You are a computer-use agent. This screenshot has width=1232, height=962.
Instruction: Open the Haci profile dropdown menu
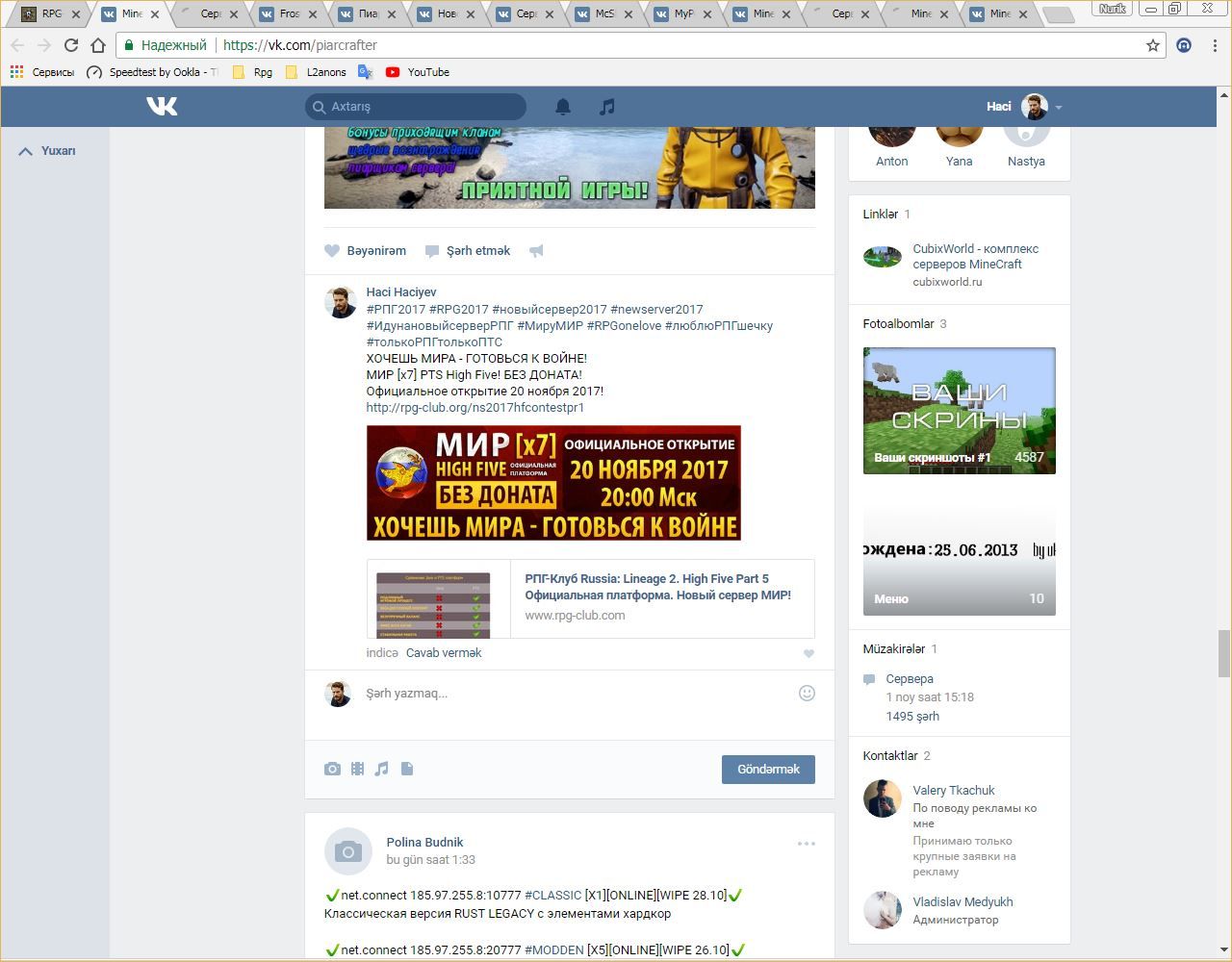click(x=1024, y=107)
